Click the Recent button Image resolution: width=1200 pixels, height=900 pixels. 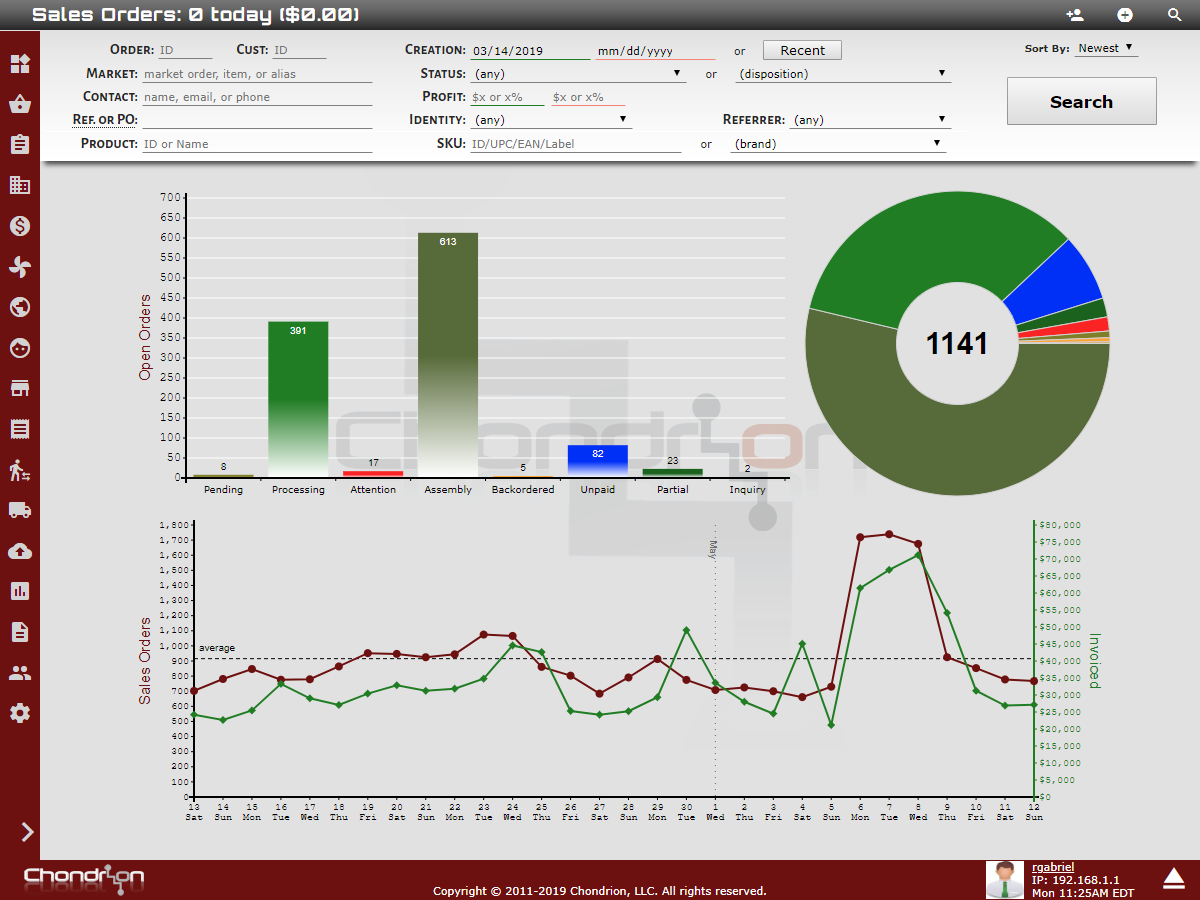tap(802, 51)
